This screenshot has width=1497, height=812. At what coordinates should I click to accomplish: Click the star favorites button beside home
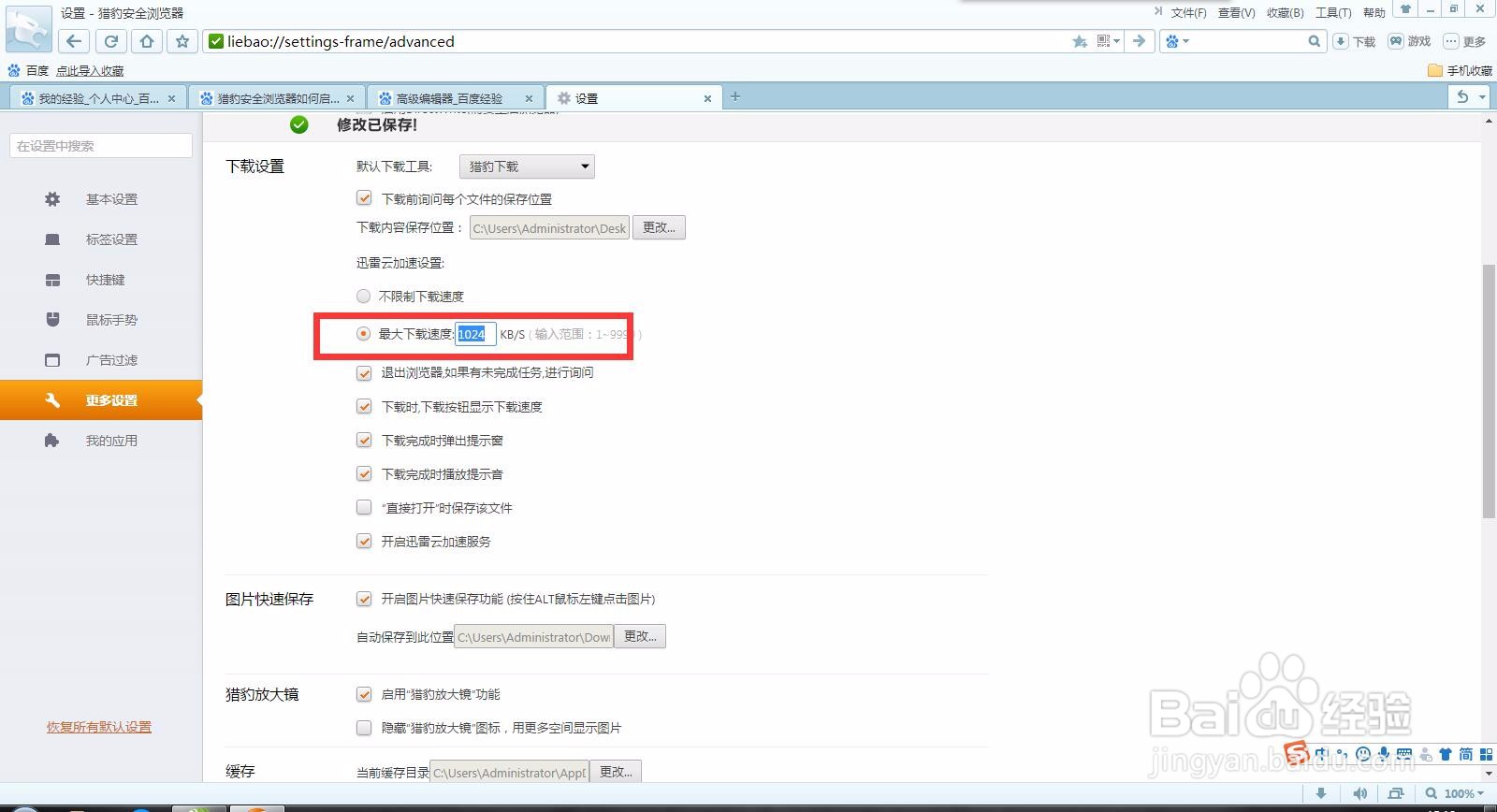(x=182, y=41)
